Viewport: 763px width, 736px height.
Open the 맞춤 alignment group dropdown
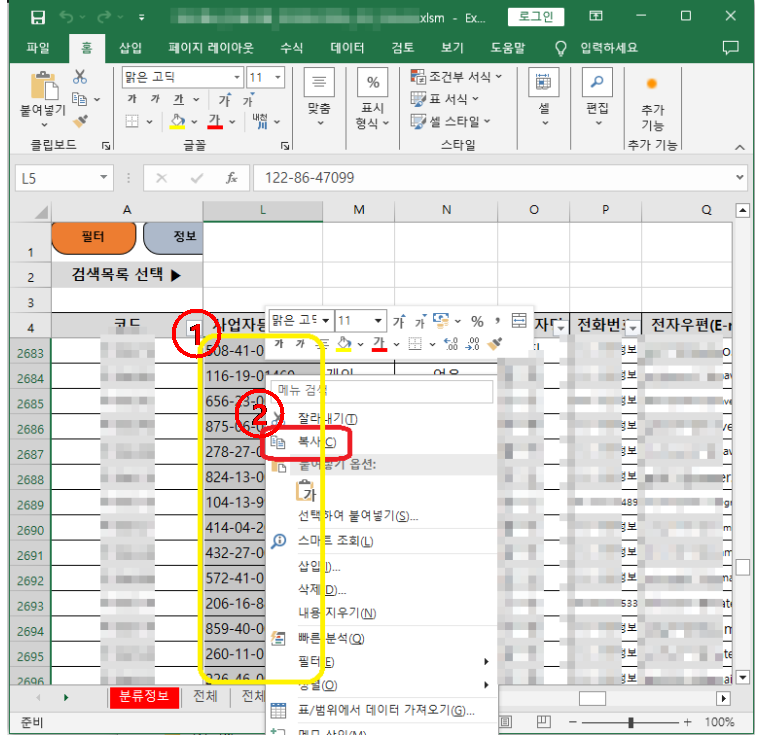[319, 97]
